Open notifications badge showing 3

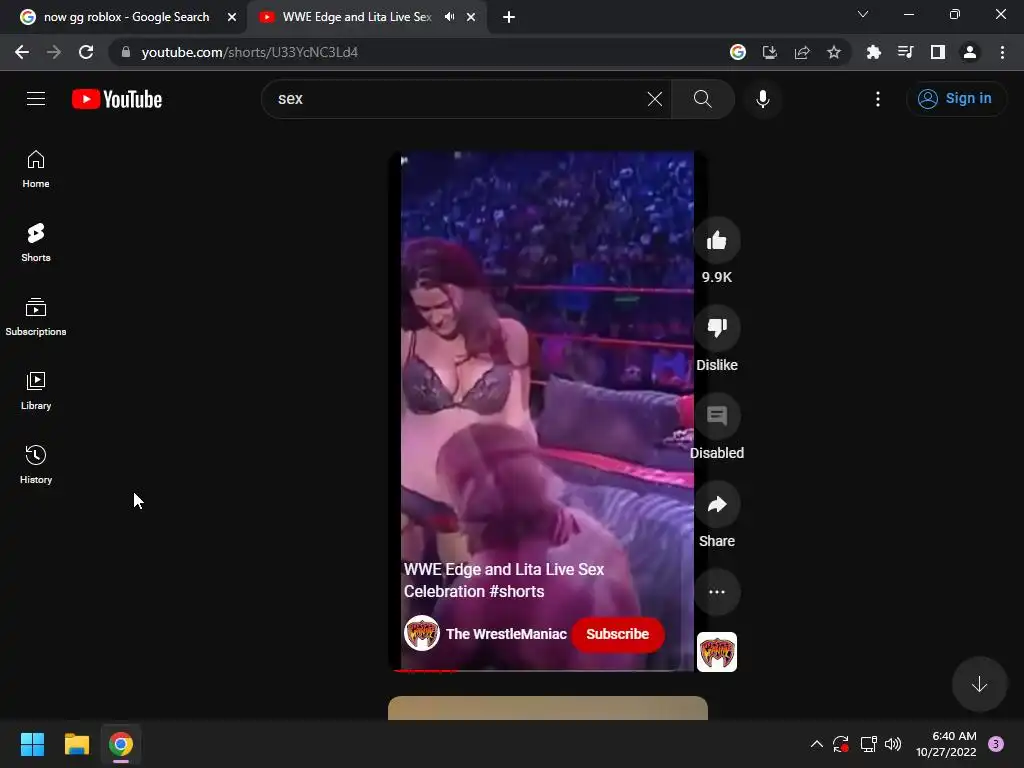(996, 744)
